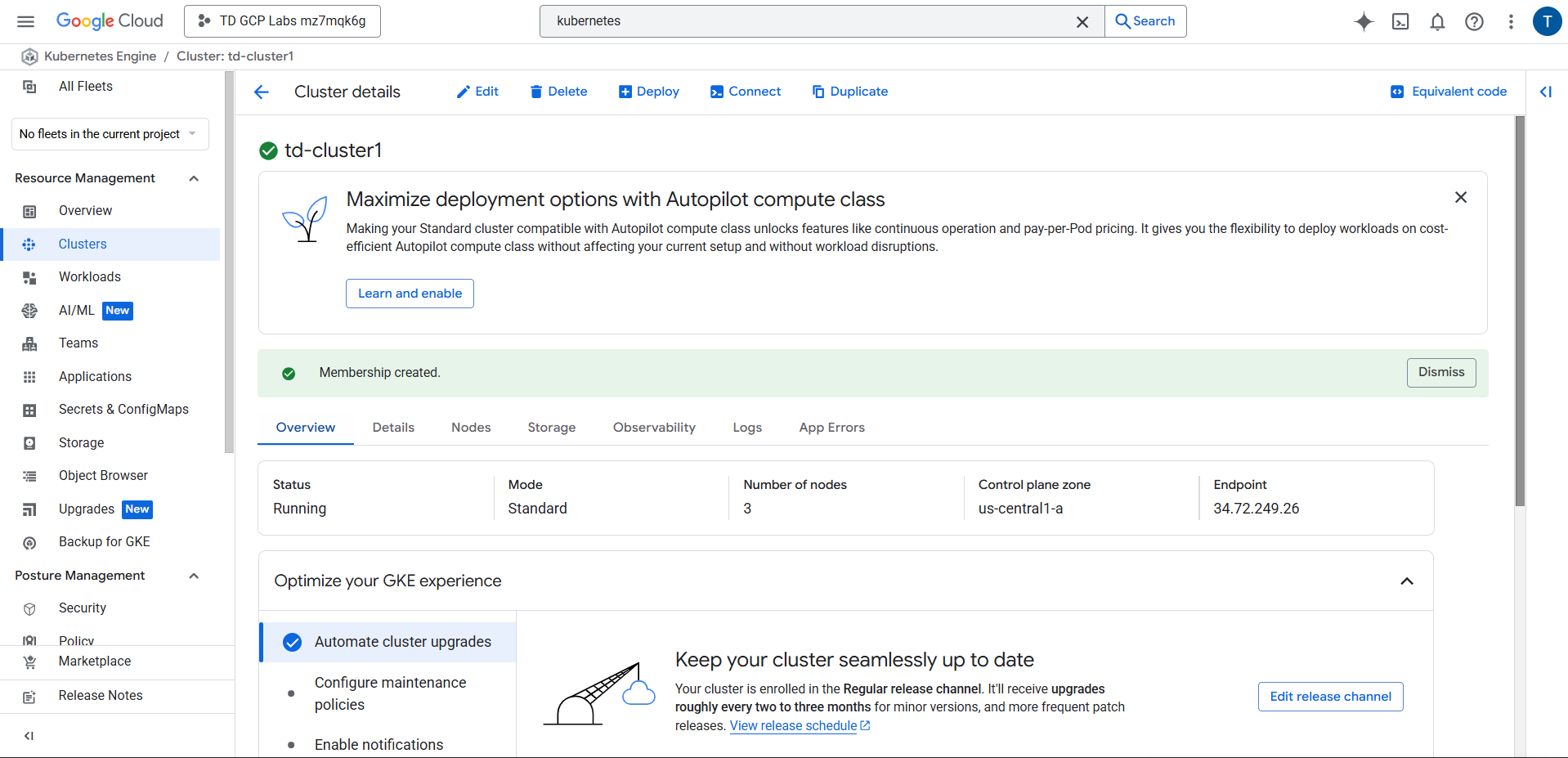Viewport: 1568px width, 758px height.
Task: Collapse Optimize your GKE experience panel
Action: pos(1406,581)
